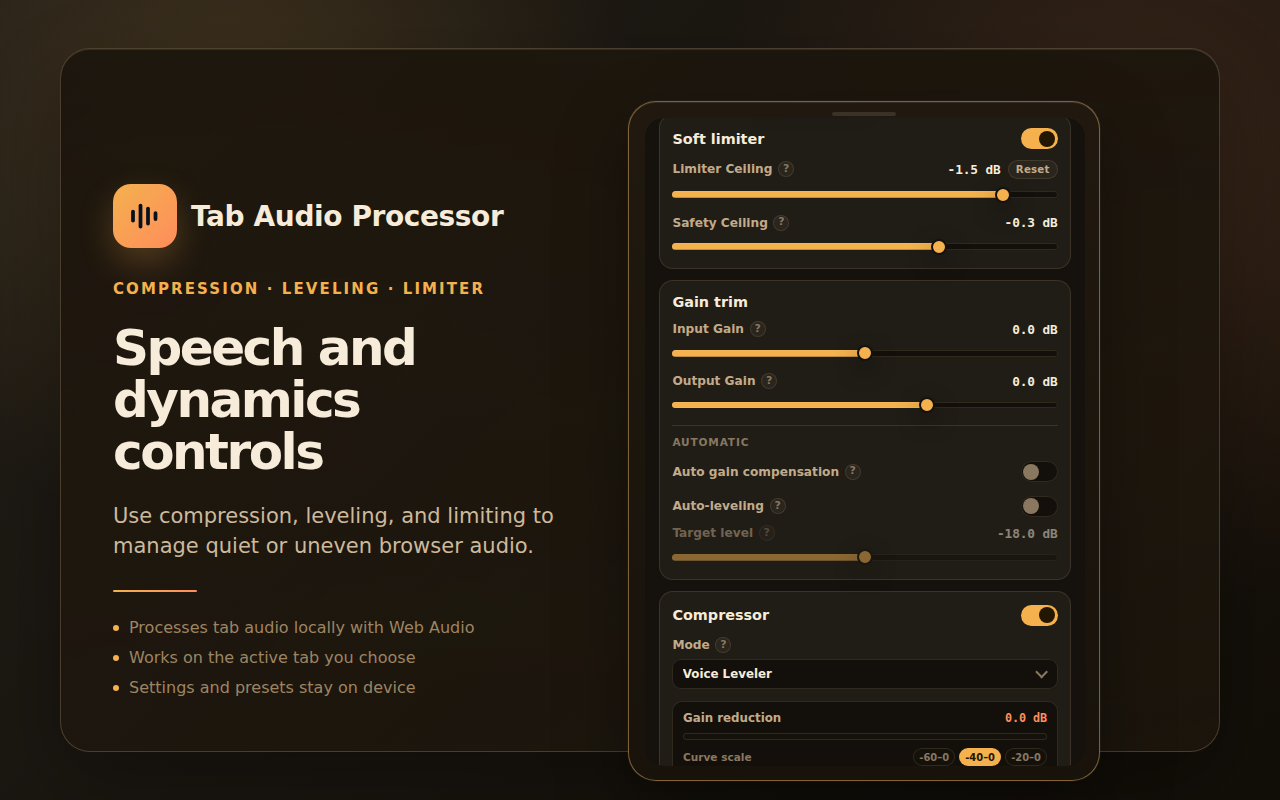
Task: Open help for Auto gain compensation
Action: pos(853,472)
